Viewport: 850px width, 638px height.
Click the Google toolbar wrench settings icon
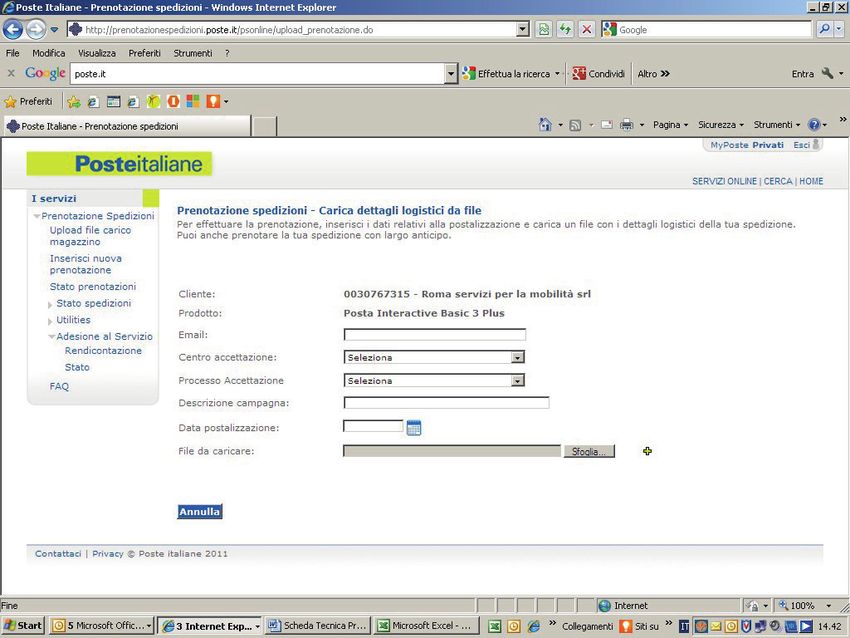(x=828, y=74)
